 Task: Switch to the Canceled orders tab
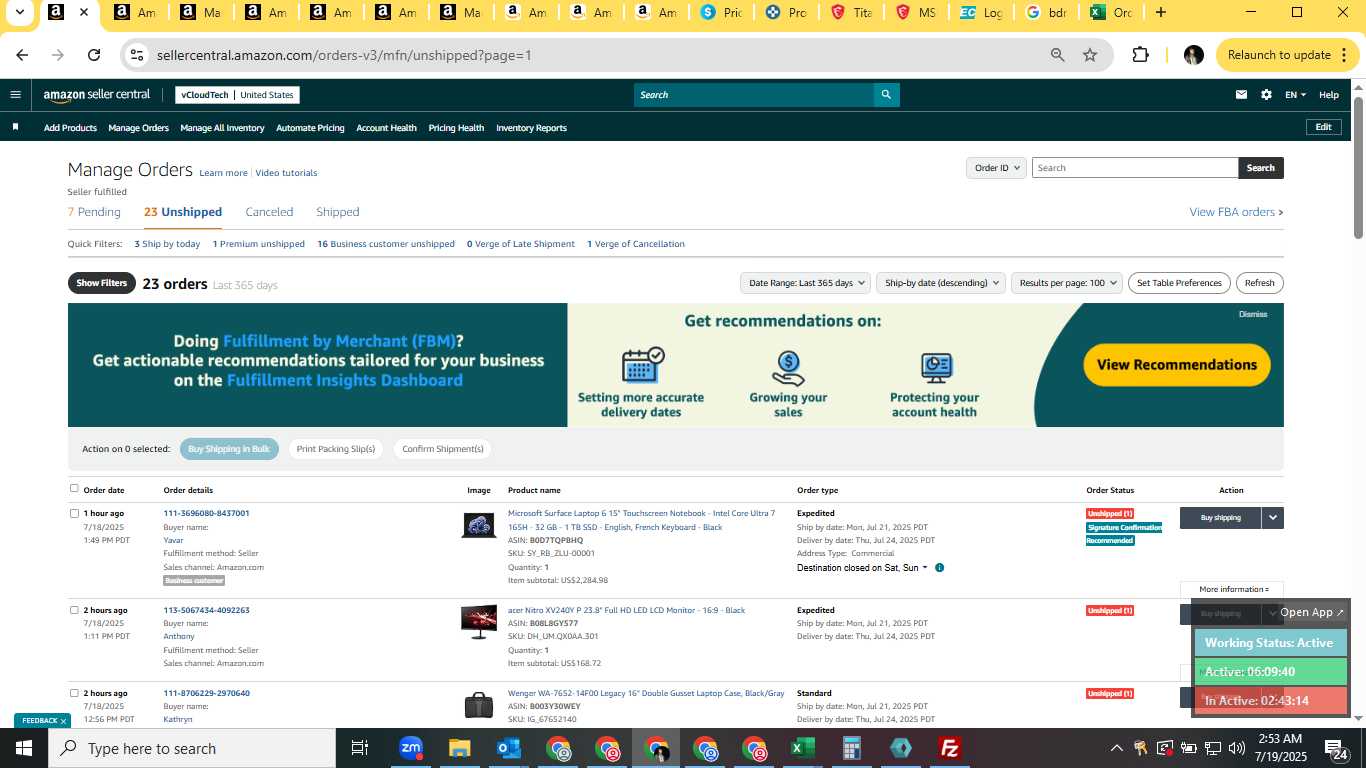tap(269, 212)
